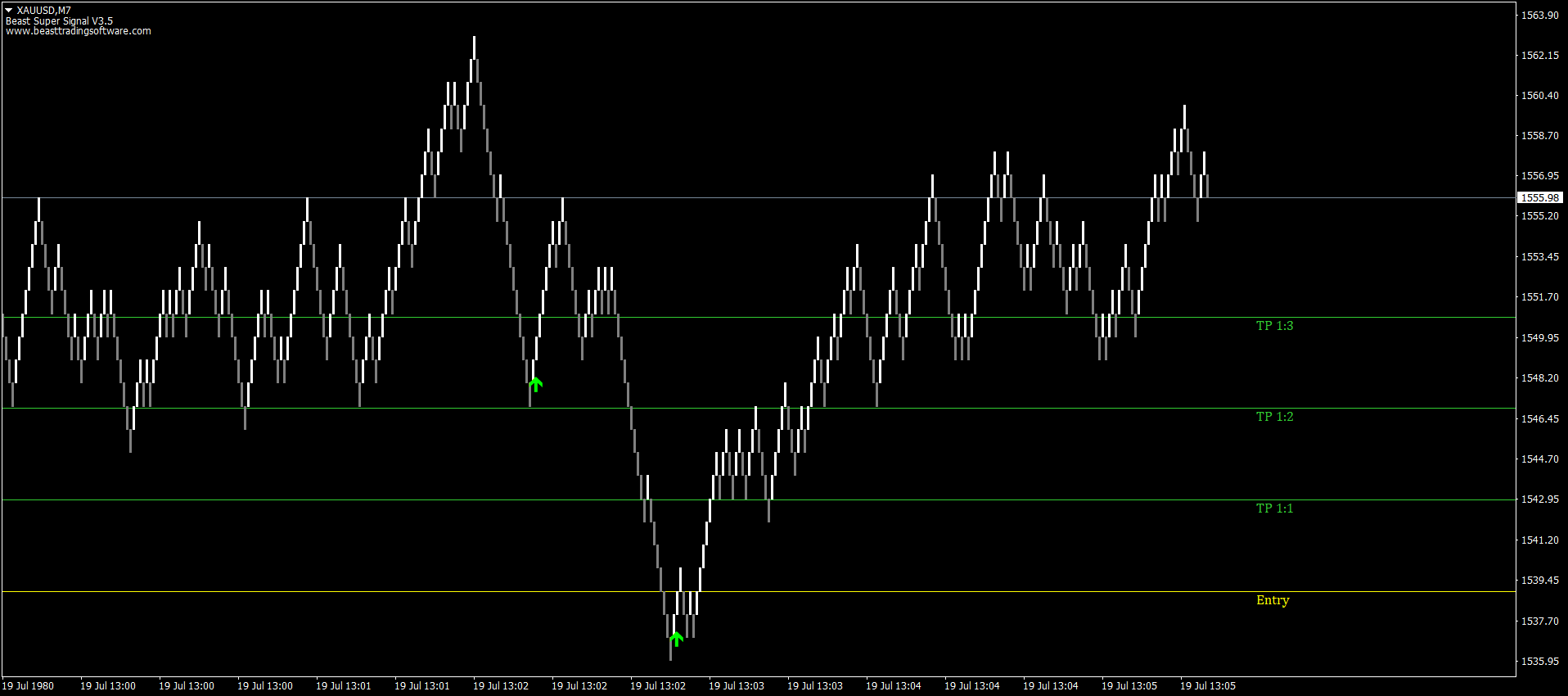Select the TP 1:1 level label

click(1275, 508)
